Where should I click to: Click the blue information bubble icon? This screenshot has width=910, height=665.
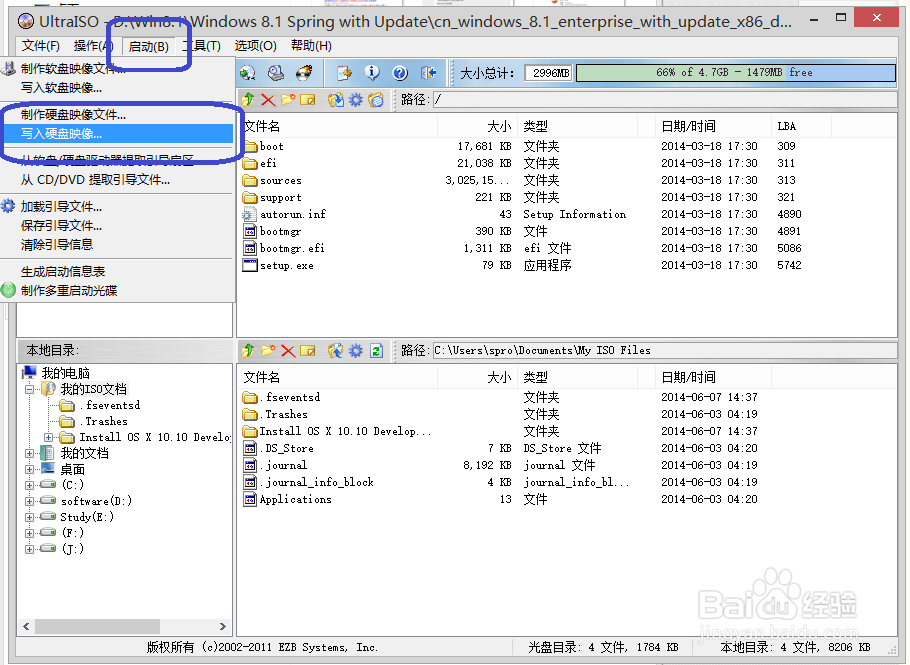tap(372, 73)
